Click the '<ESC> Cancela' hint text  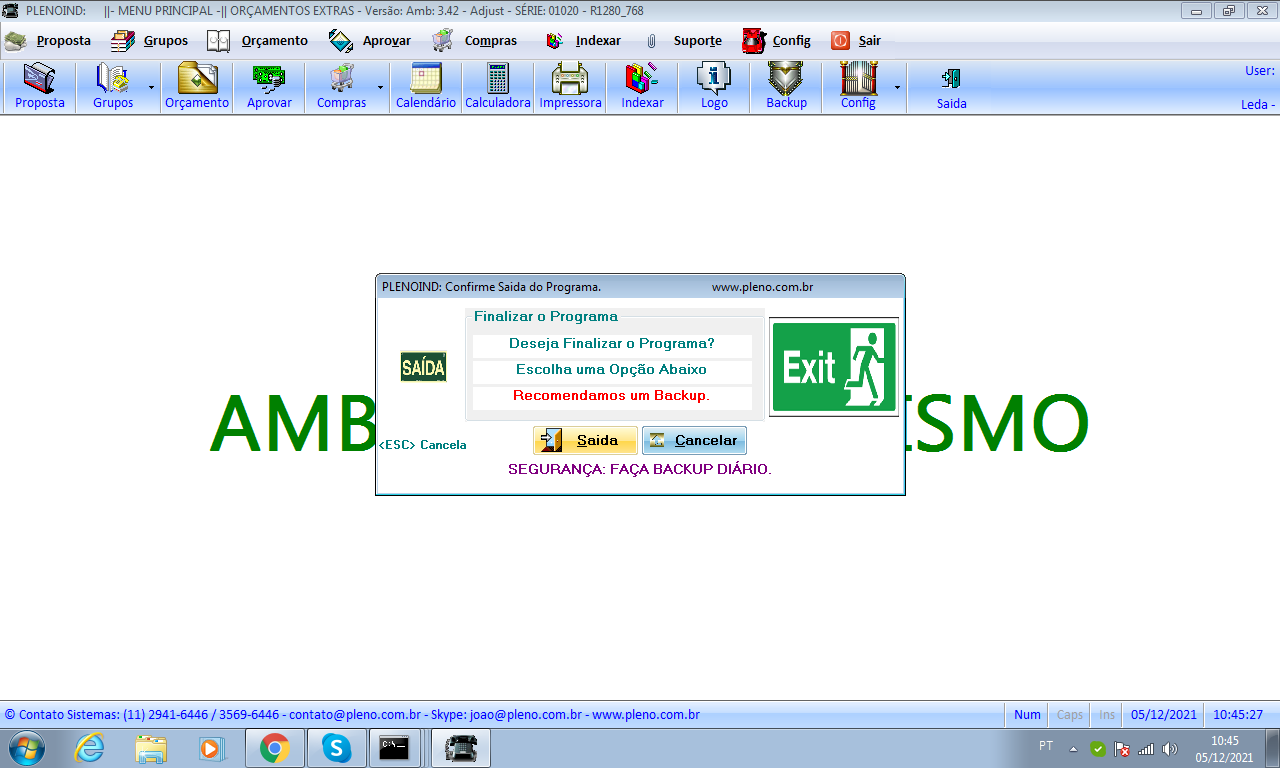[x=423, y=445]
